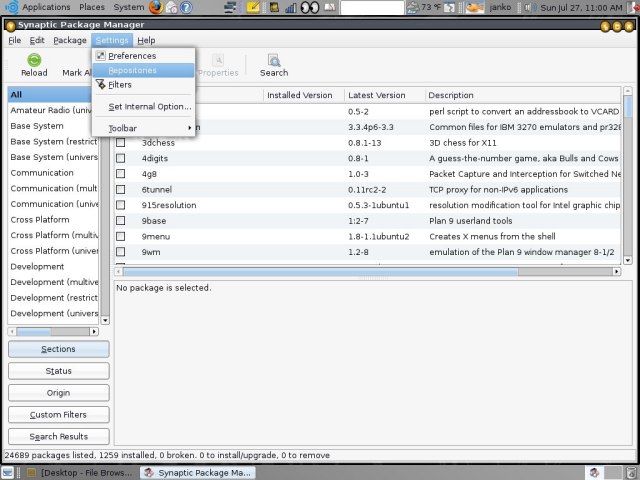Open the File menu
The height and width of the screenshot is (480, 640).
(14, 40)
